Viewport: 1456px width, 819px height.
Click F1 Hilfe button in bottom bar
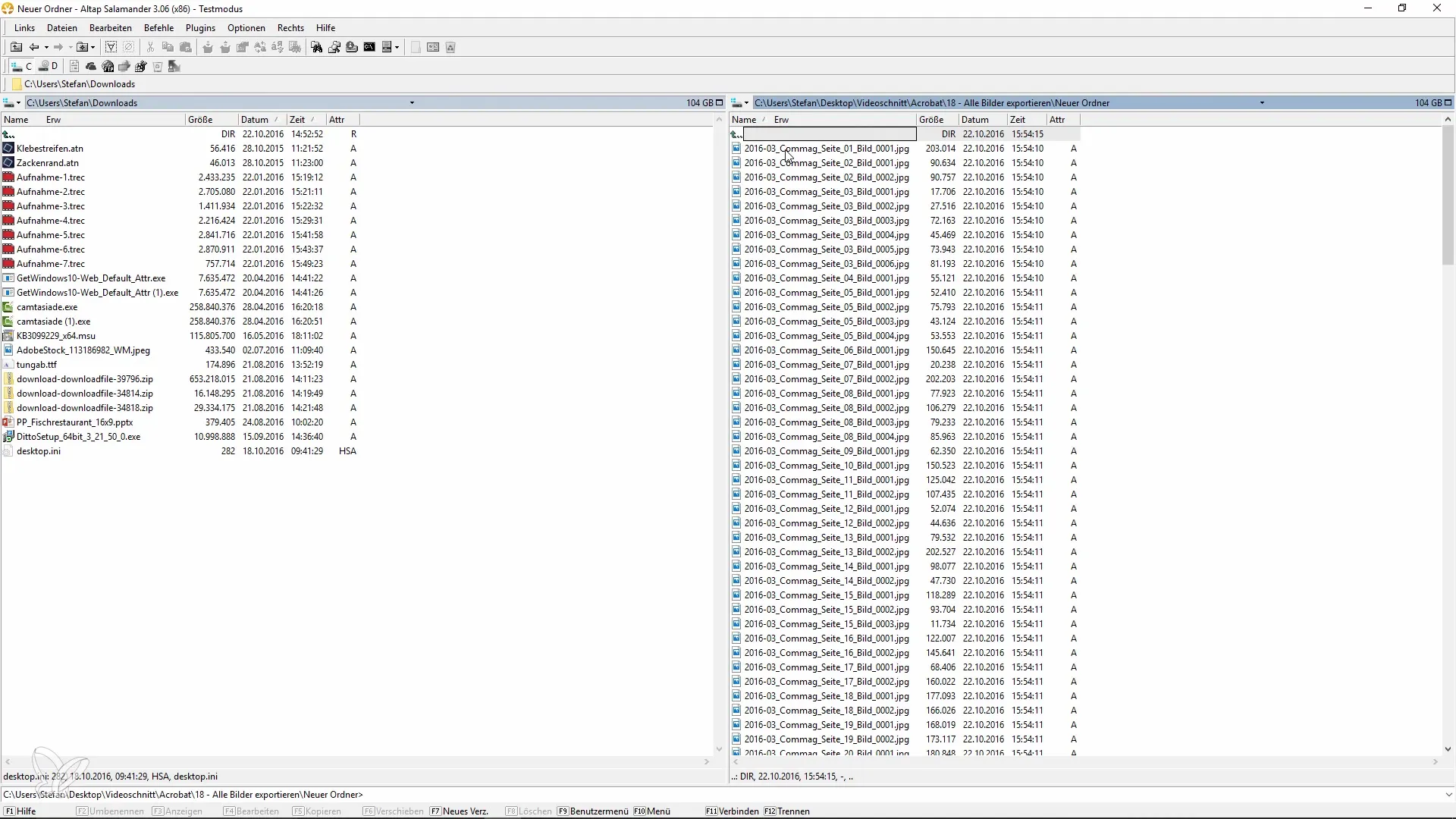(x=20, y=811)
